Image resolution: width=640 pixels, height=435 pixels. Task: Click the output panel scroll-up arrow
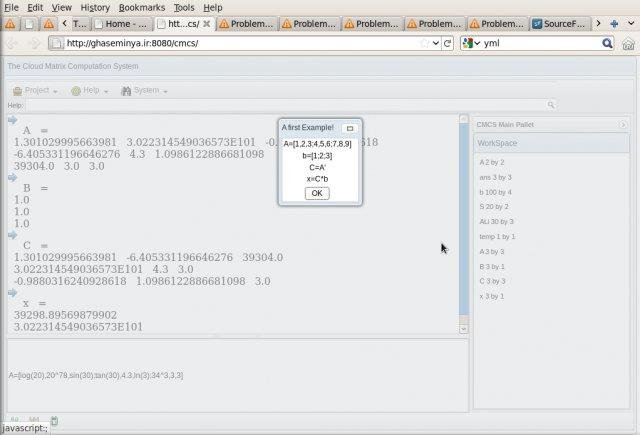[x=464, y=119]
